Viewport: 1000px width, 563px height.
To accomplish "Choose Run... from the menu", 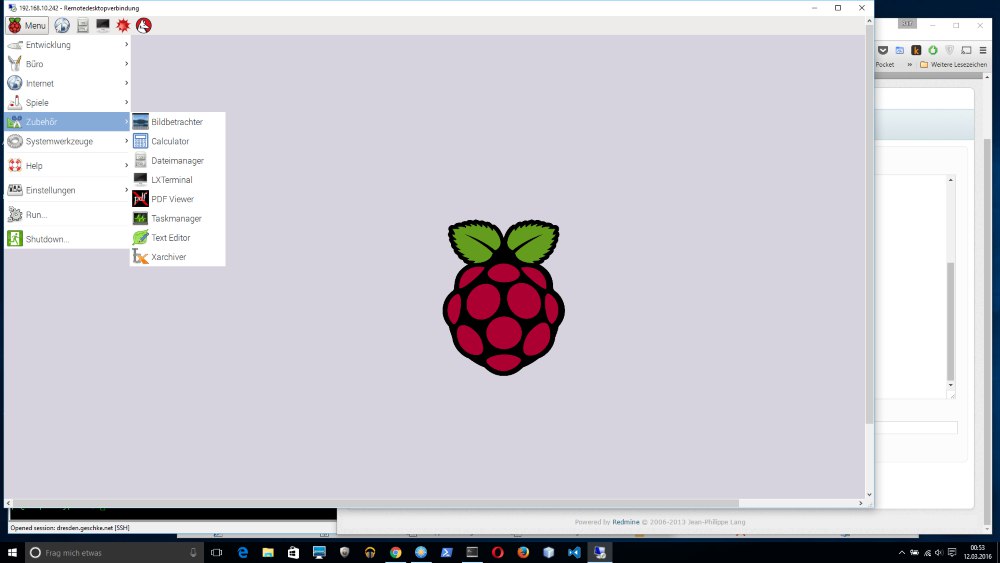I will click(x=68, y=215).
